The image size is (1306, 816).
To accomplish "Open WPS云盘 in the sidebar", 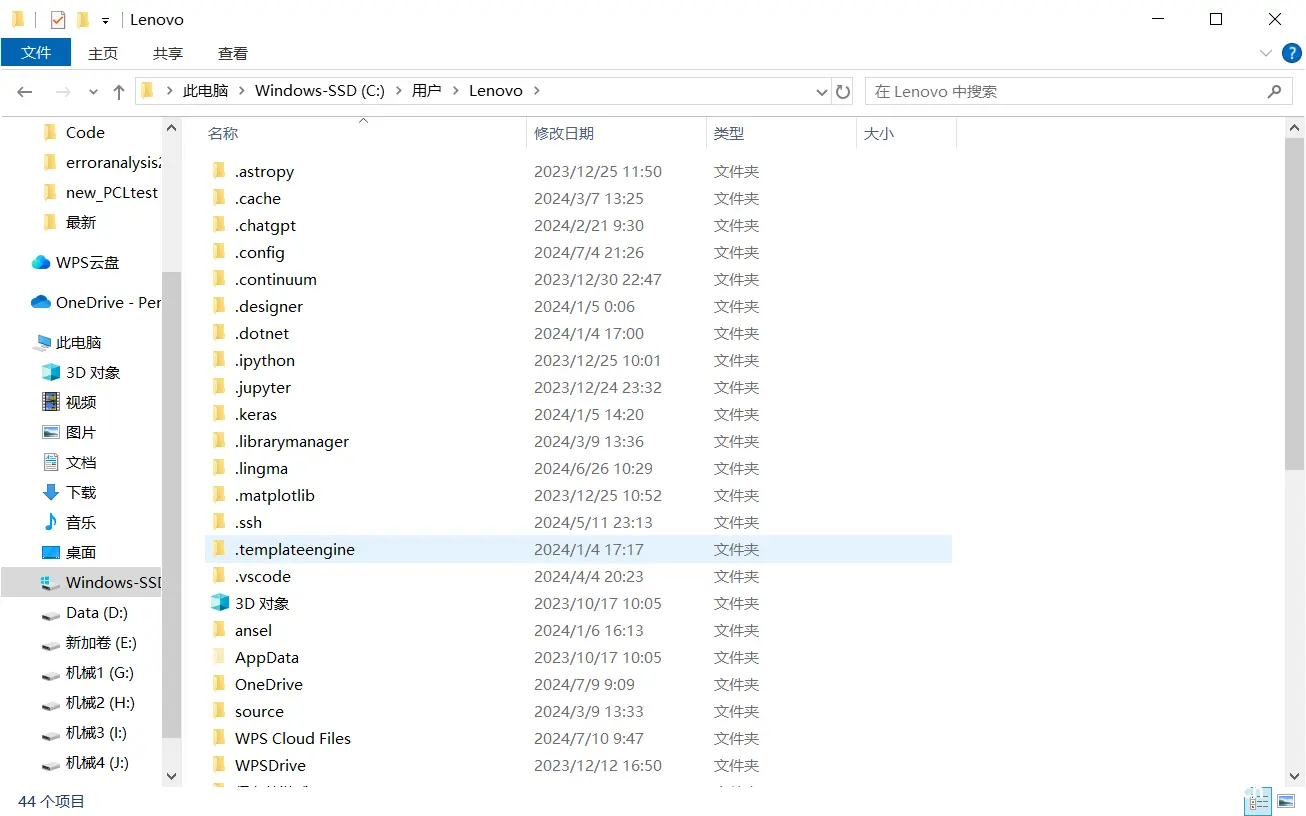I will pyautogui.click(x=87, y=262).
